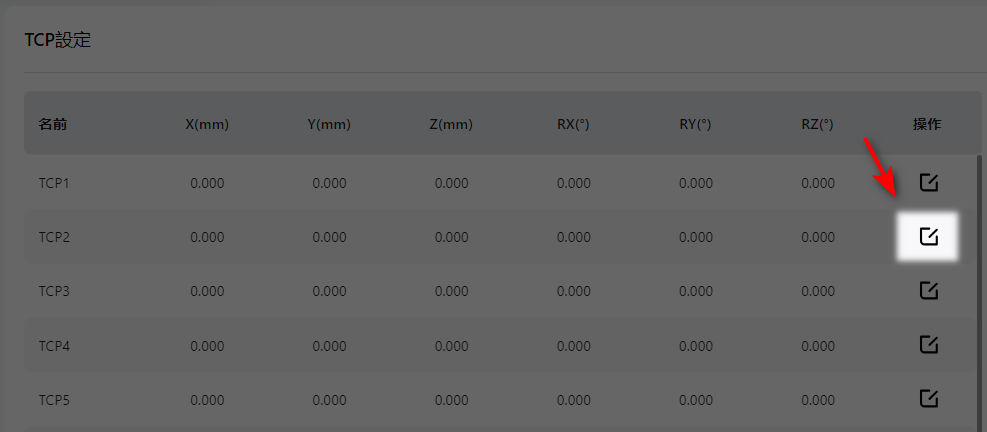The image size is (987, 432).
Task: Select the TCP5 row name
Action: (54, 401)
